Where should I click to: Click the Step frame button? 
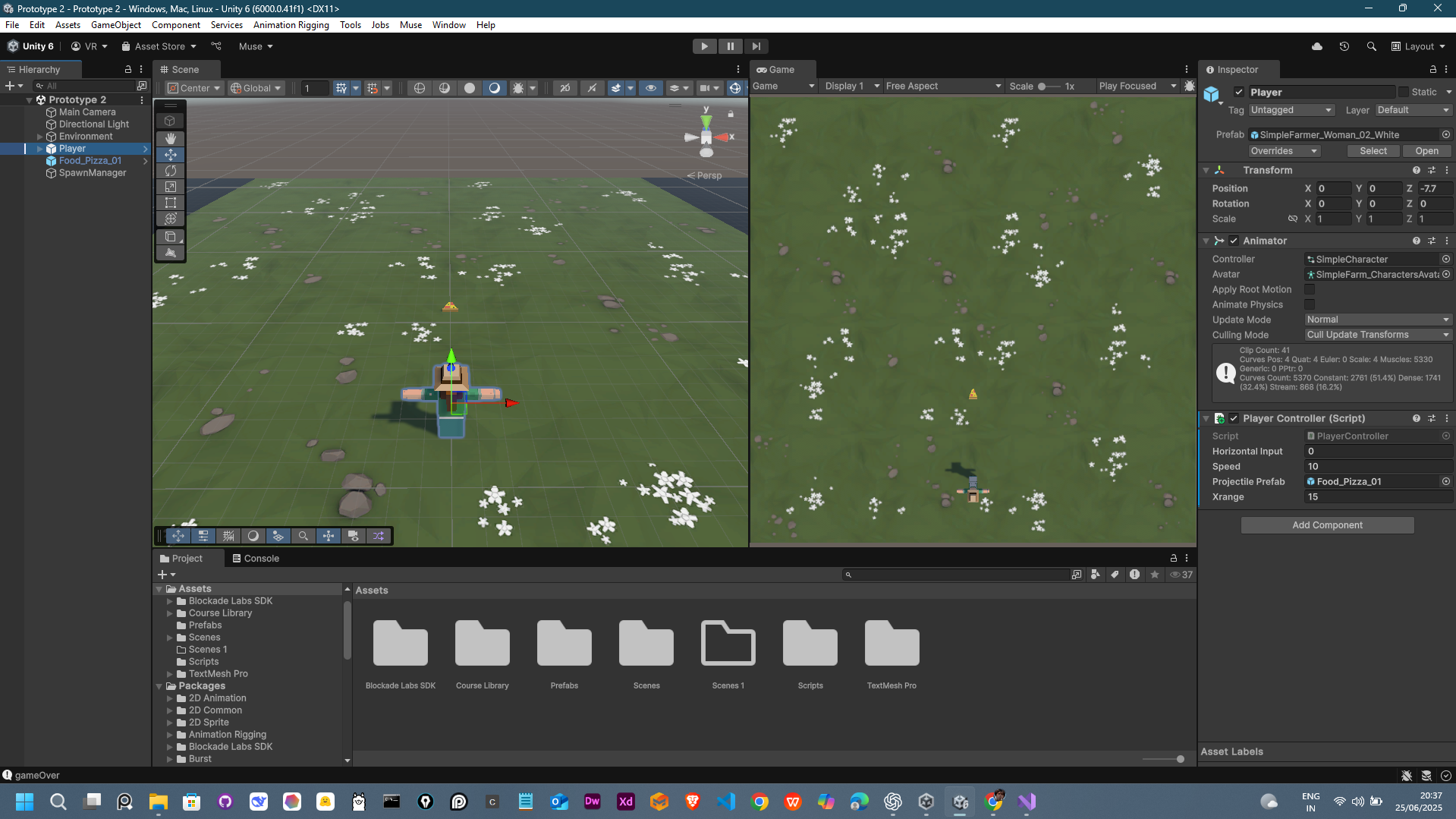tap(756, 46)
